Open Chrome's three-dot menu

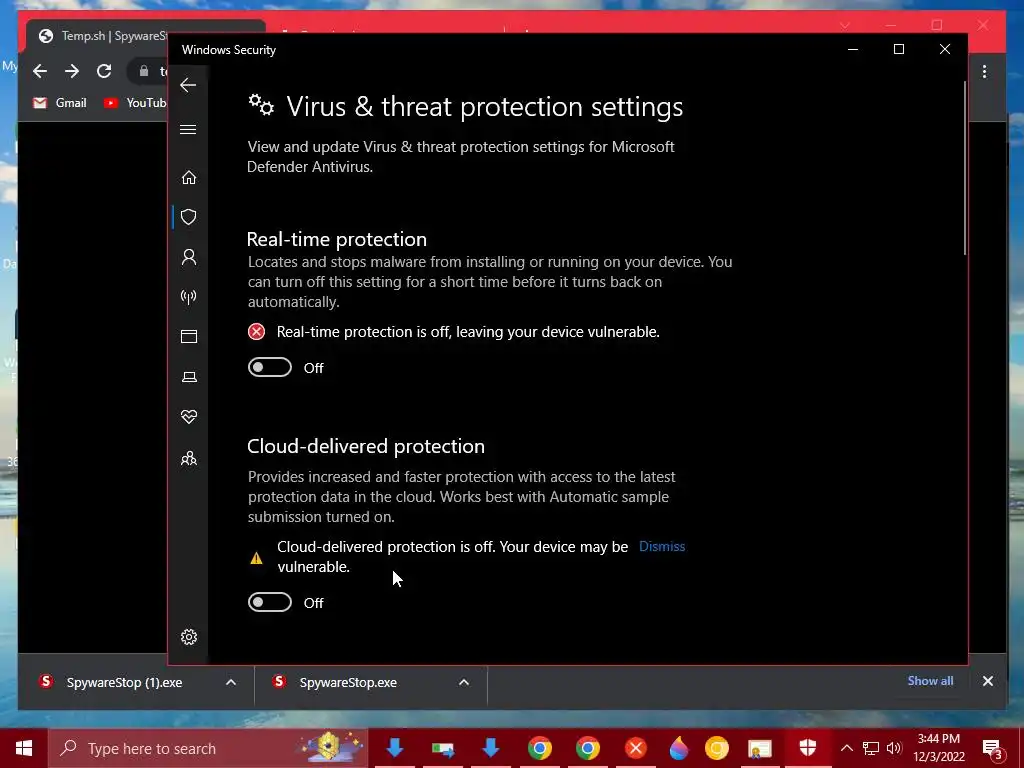tap(984, 72)
